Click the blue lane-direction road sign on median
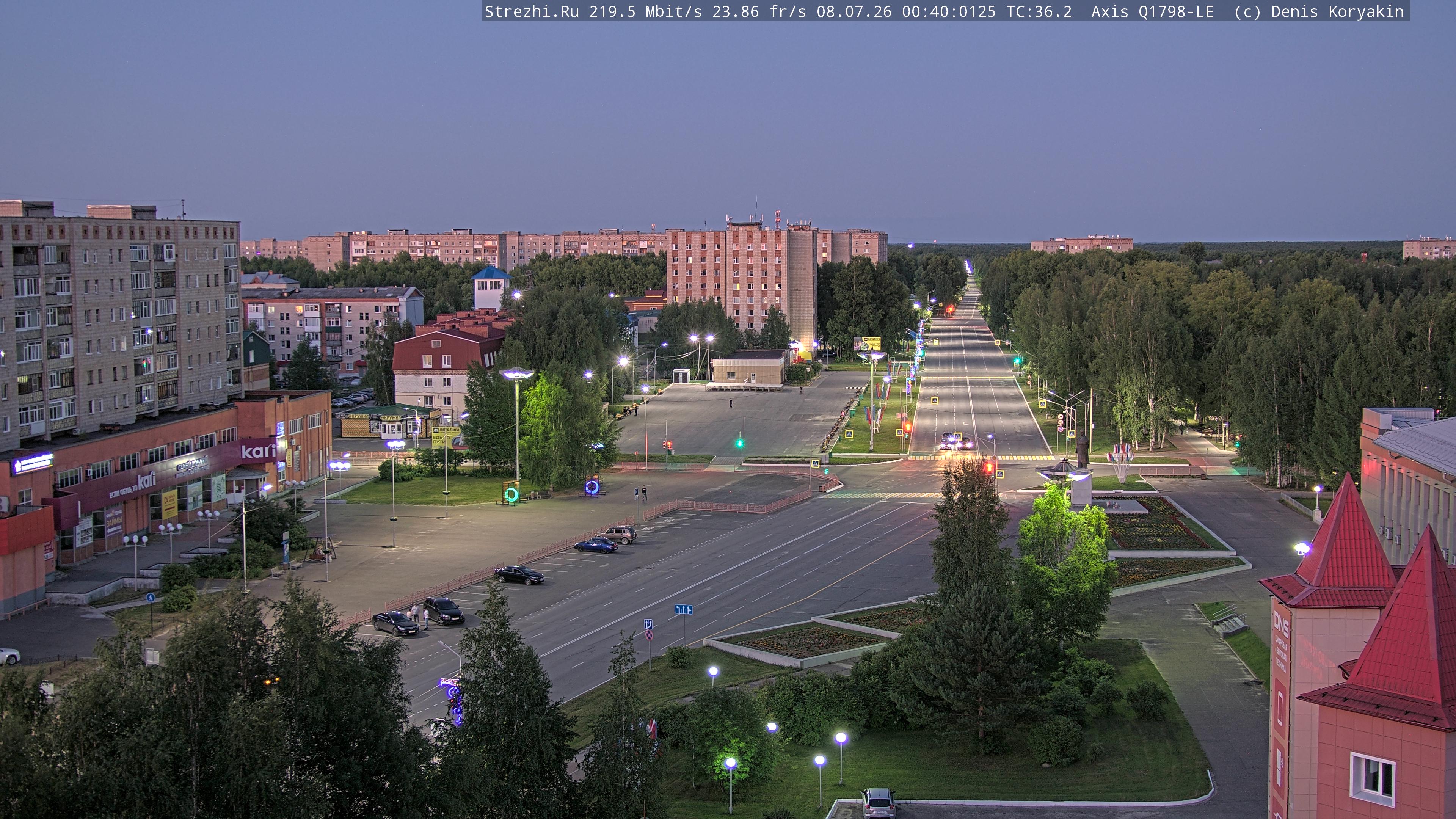The image size is (1456, 819). 683,609
